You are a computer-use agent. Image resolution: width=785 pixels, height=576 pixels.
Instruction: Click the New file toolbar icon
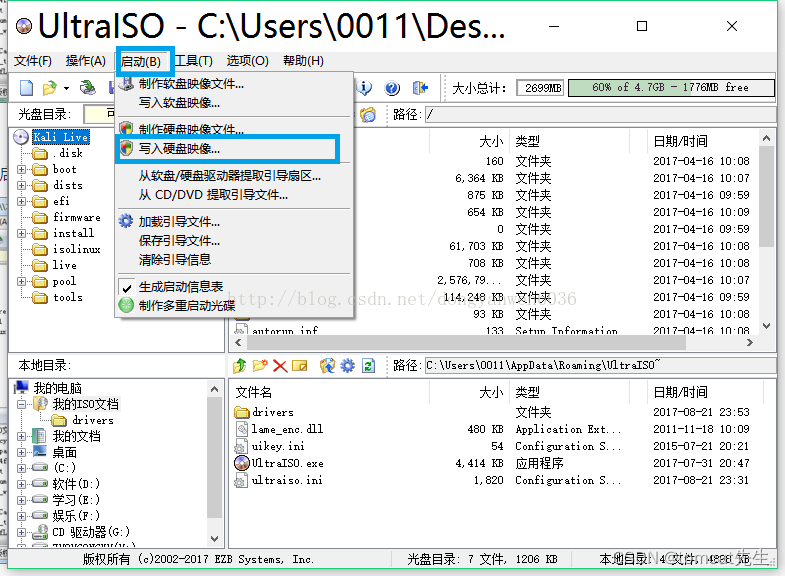click(26, 88)
